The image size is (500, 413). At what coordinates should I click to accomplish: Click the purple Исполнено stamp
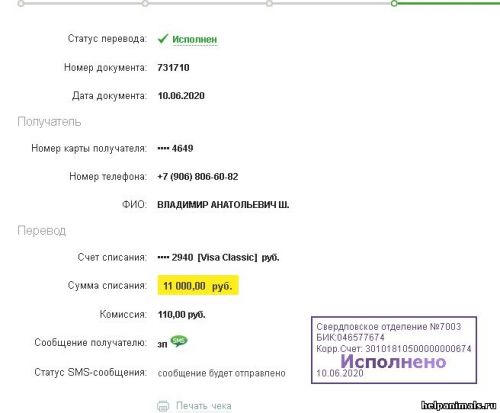click(394, 350)
